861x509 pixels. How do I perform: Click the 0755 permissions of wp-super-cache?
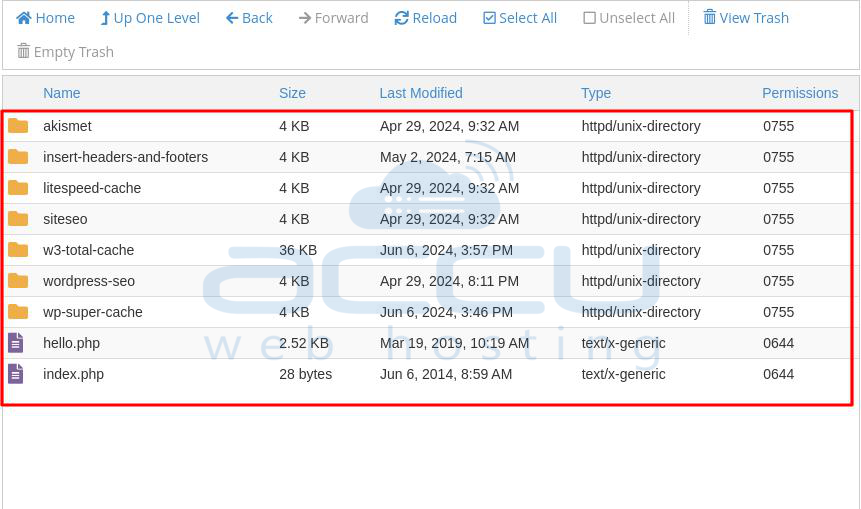pos(779,312)
